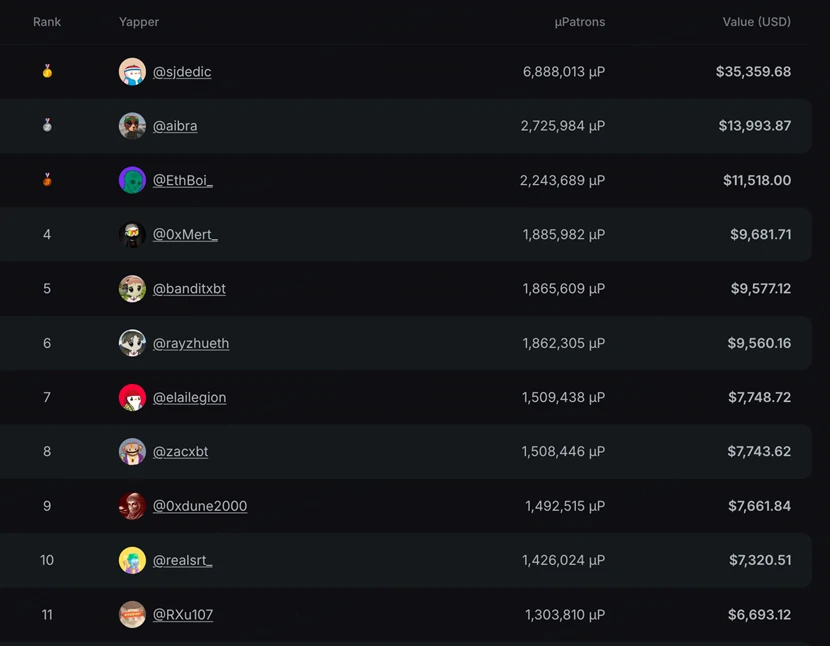Click the silver medal icon beside @aibra
Image resolution: width=830 pixels, height=646 pixels.
46,126
